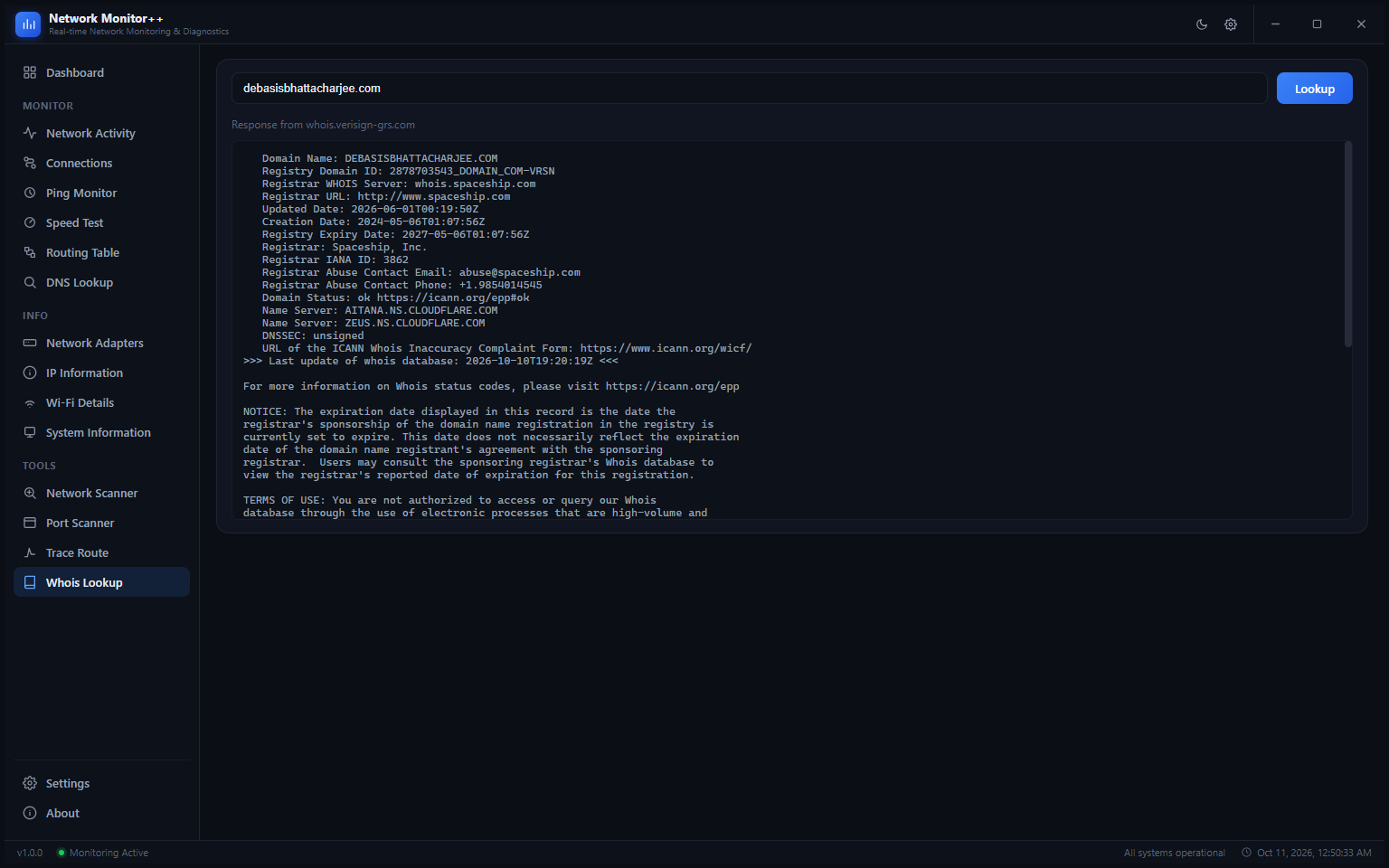Screen dimensions: 1389x868
Task: Click the Network Scanner icon
Action: click(x=30, y=493)
